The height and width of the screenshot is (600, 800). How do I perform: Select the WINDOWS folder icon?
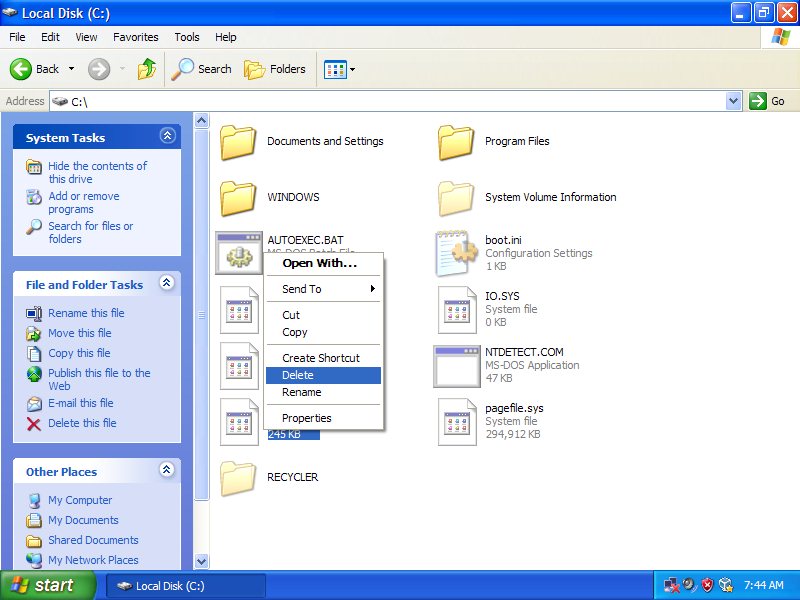[238, 198]
